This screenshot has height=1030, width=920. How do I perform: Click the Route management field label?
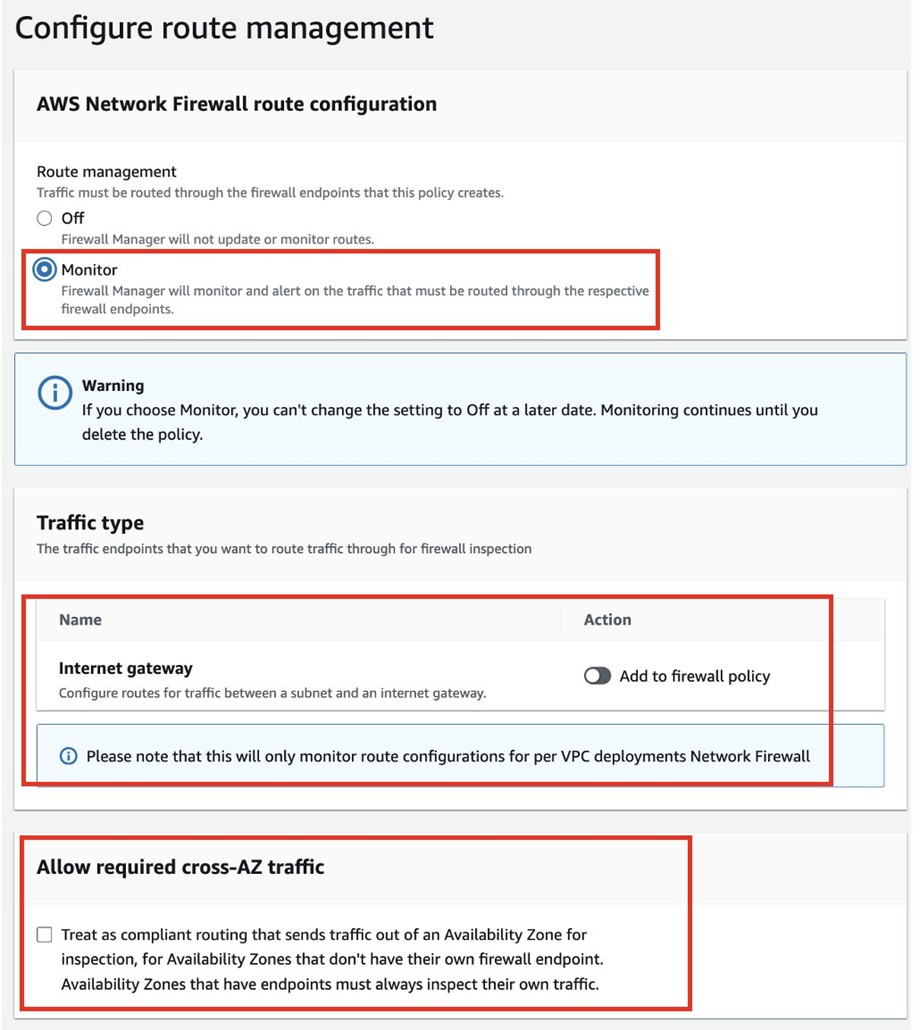tap(106, 172)
